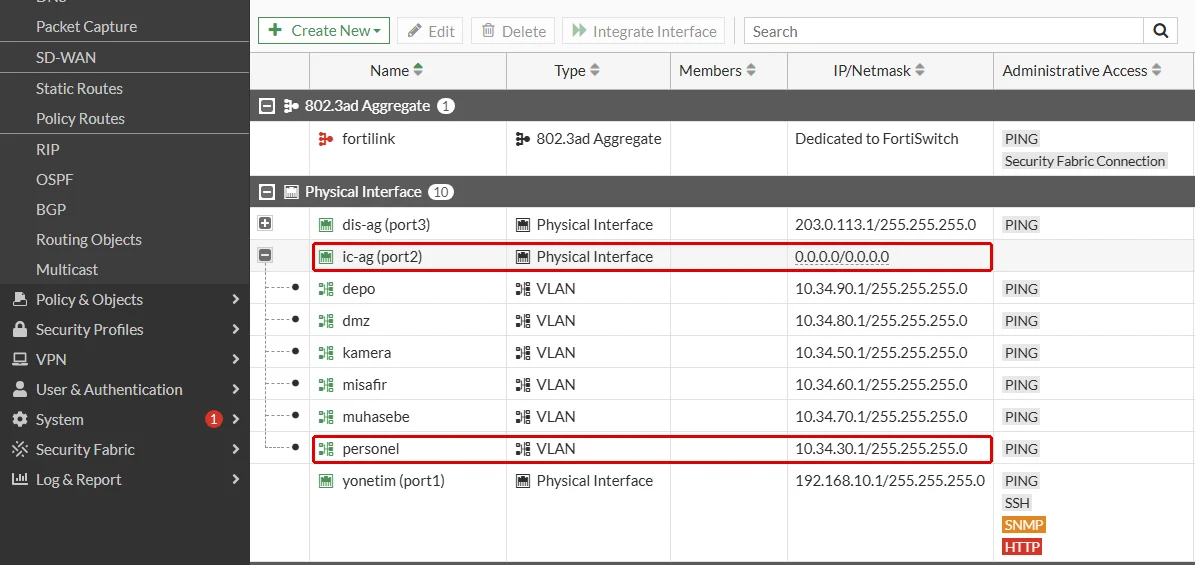Click the HTTP access tag

click(x=1022, y=547)
